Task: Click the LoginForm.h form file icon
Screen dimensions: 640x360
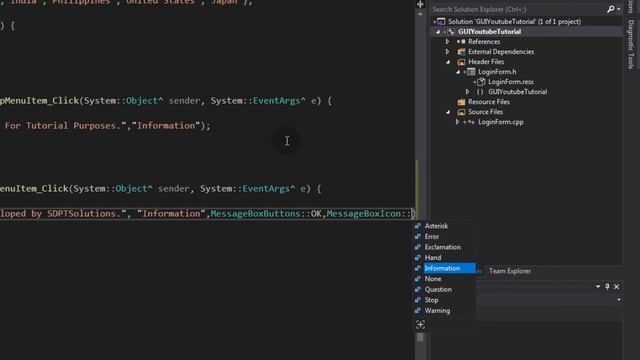Action: click(471, 71)
